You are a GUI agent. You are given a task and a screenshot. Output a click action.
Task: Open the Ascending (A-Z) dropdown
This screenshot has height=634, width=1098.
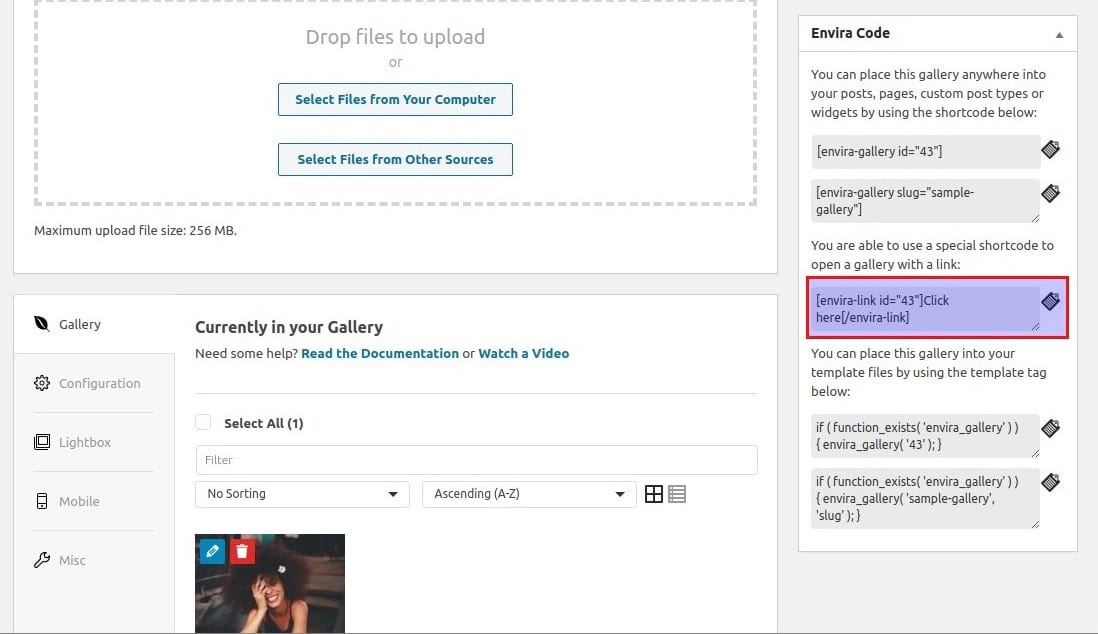coord(529,494)
